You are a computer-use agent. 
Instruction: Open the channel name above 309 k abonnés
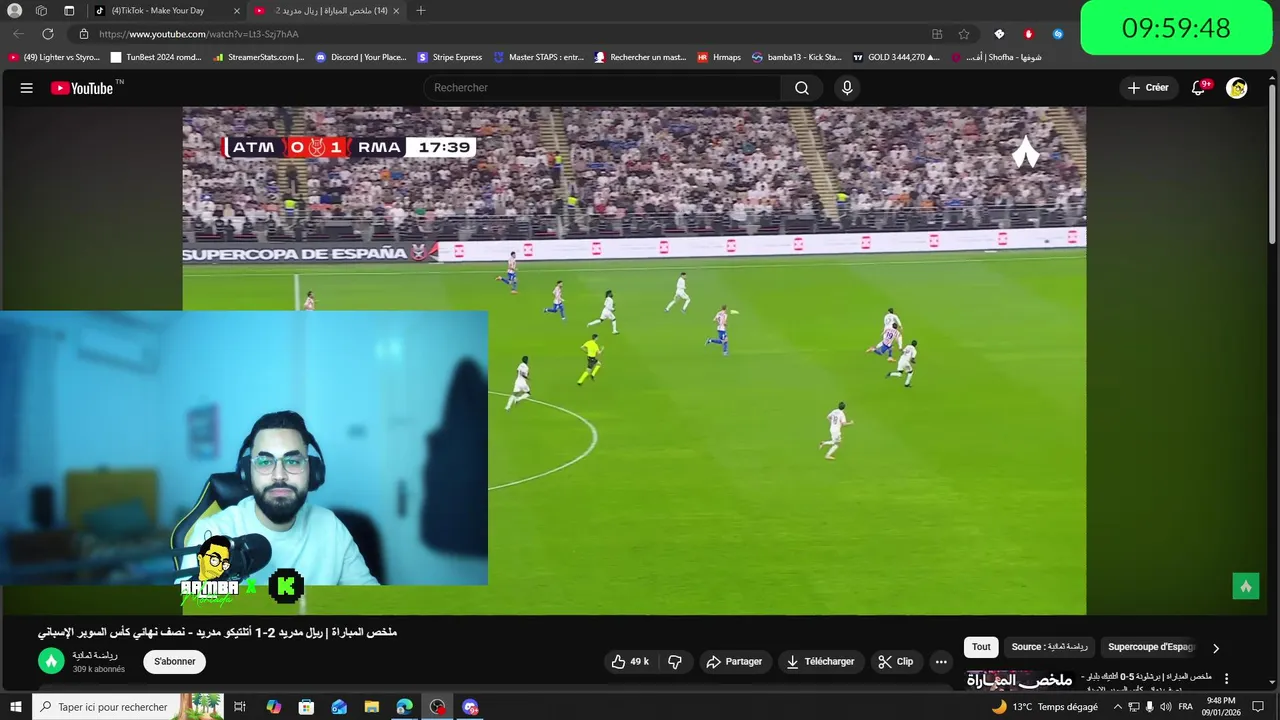pyautogui.click(x=95, y=655)
